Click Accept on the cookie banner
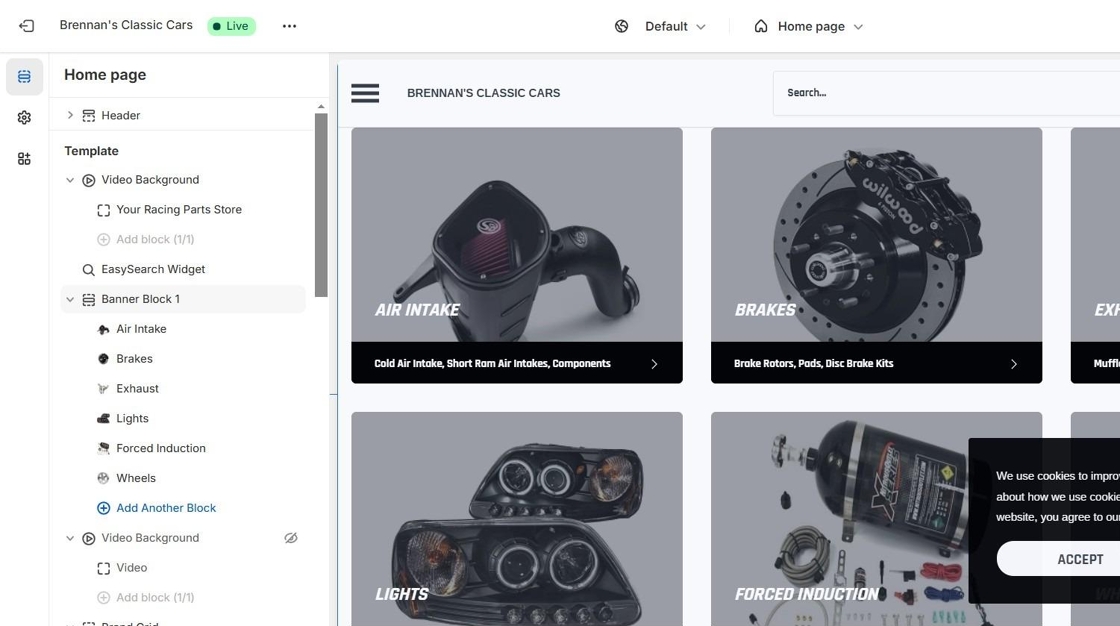This screenshot has height=626, width=1120. (1059, 559)
